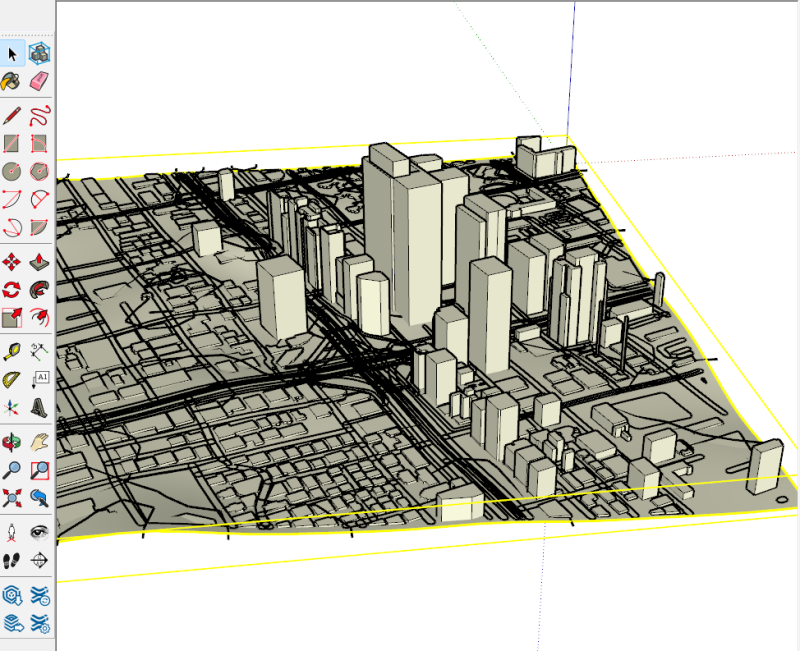Choose the Circle drawing tool

pos(13,171)
